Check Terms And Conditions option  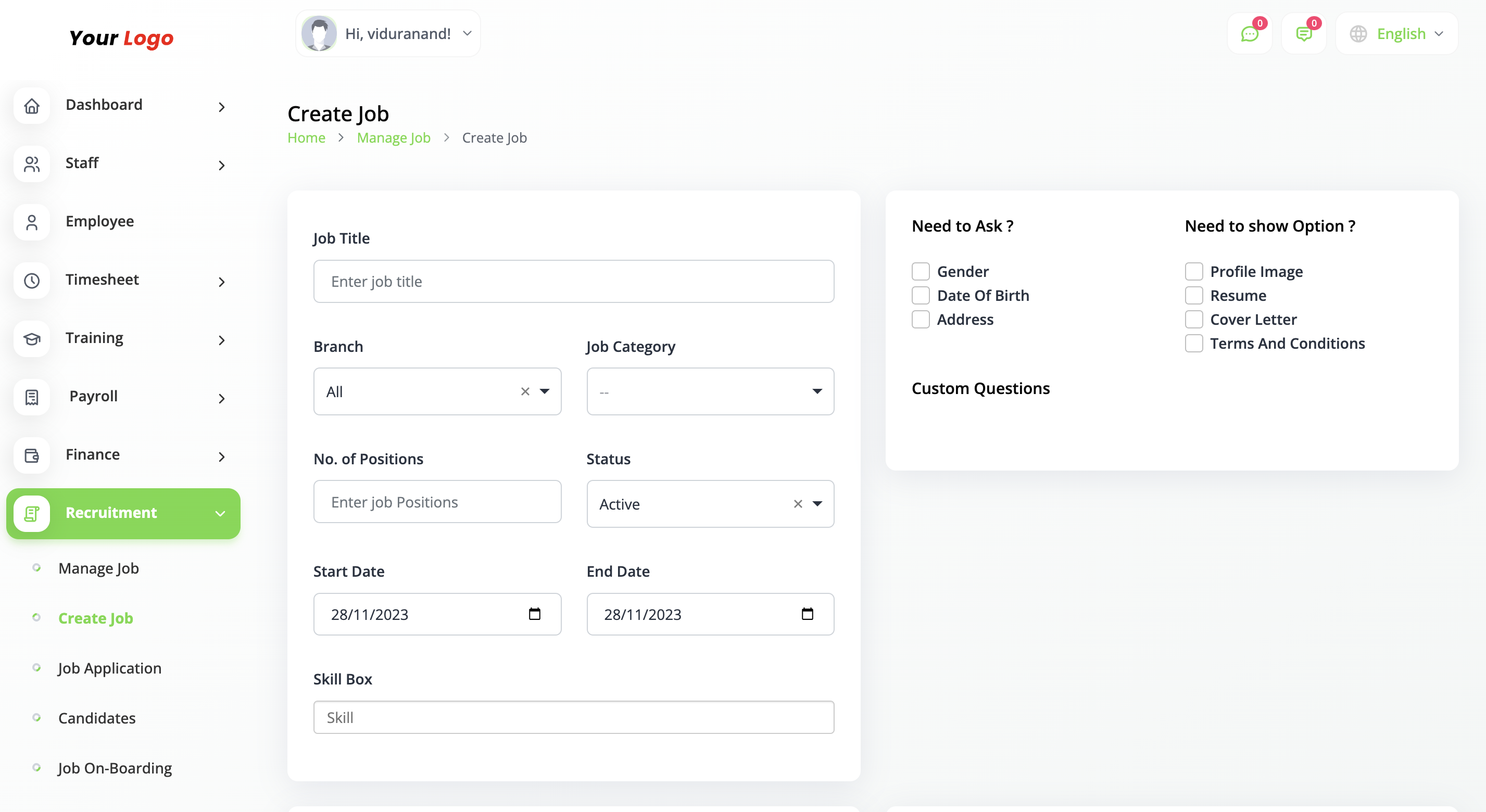[x=1193, y=343]
